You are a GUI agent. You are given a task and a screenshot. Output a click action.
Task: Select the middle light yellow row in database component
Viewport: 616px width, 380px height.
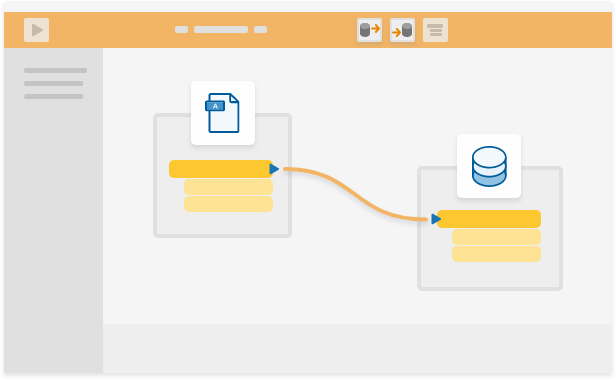[496, 237]
